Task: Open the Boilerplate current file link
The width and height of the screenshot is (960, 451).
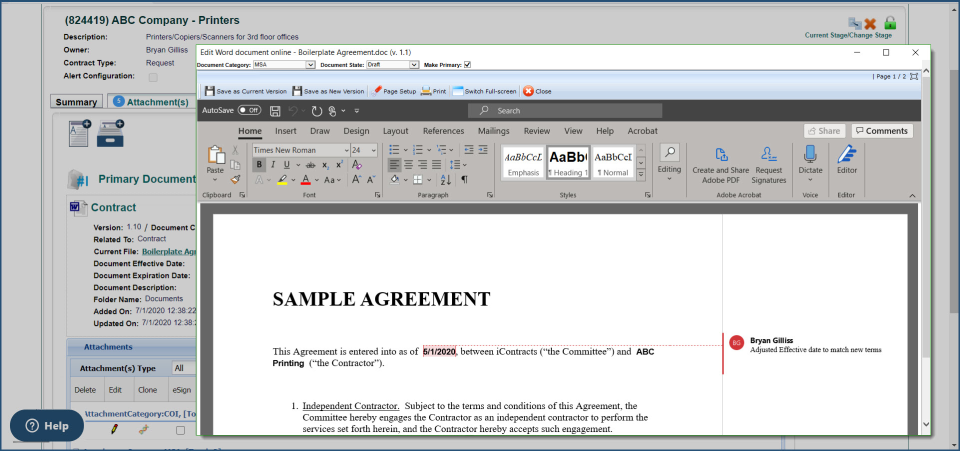Action: pos(169,252)
